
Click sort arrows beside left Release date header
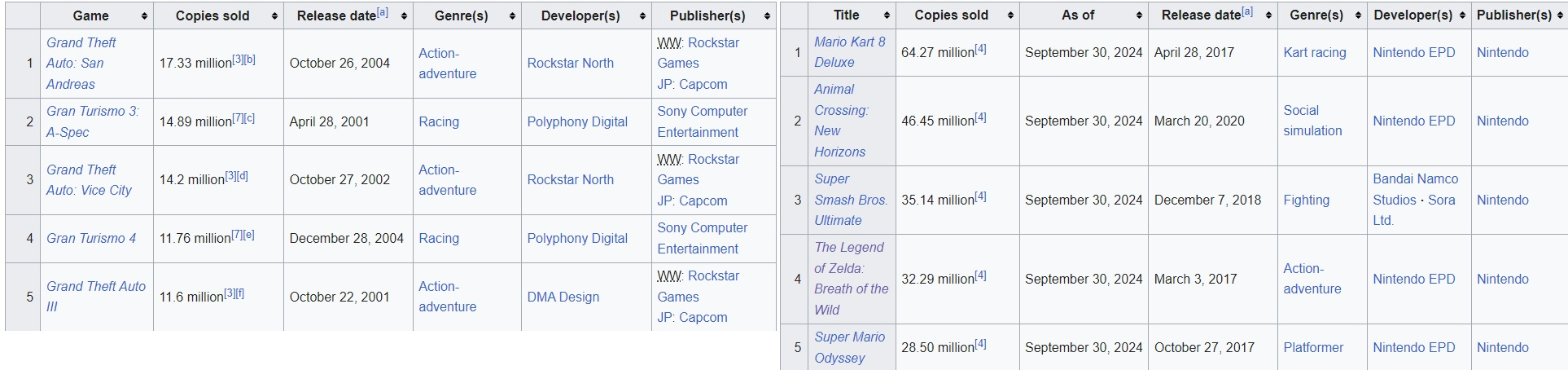pyautogui.click(x=404, y=16)
